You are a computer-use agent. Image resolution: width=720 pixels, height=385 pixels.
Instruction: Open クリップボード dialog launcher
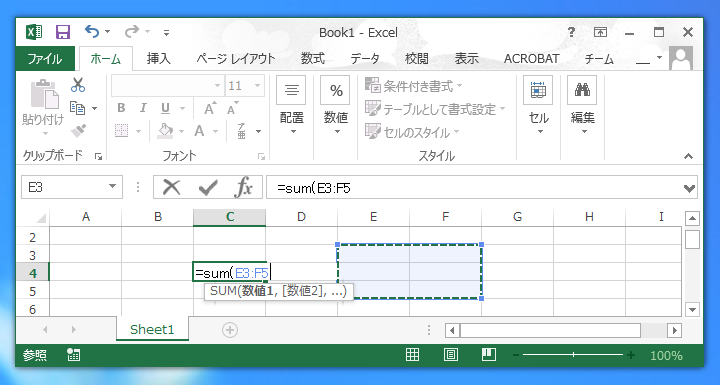click(98, 157)
